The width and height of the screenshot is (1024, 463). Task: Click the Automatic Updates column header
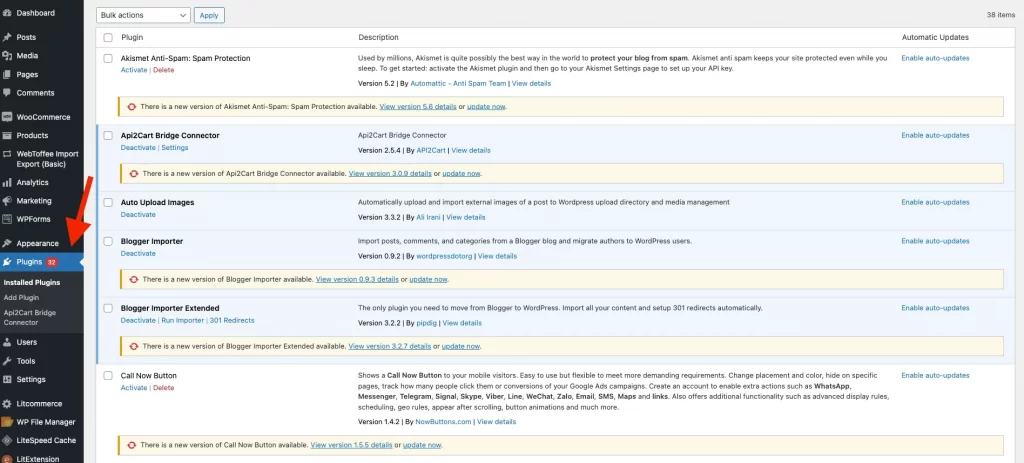pyautogui.click(x=935, y=37)
